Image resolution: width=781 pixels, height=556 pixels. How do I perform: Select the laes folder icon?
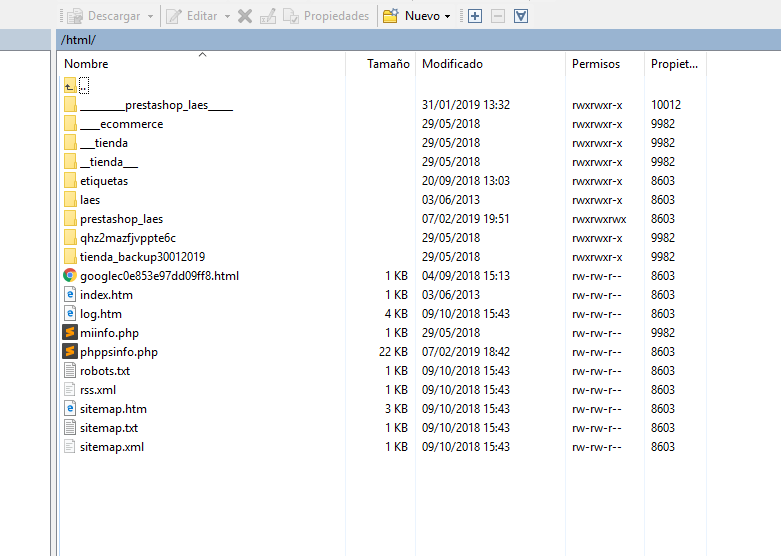(x=70, y=199)
